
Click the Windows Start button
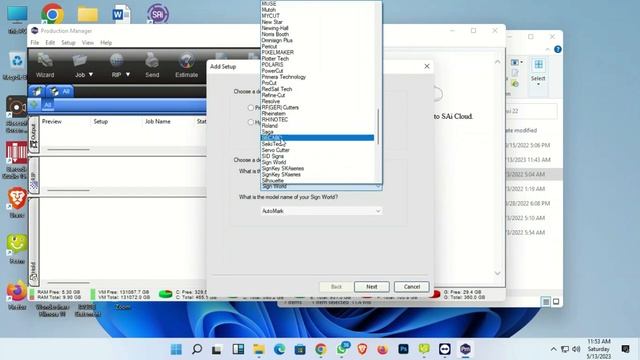tap(176, 349)
